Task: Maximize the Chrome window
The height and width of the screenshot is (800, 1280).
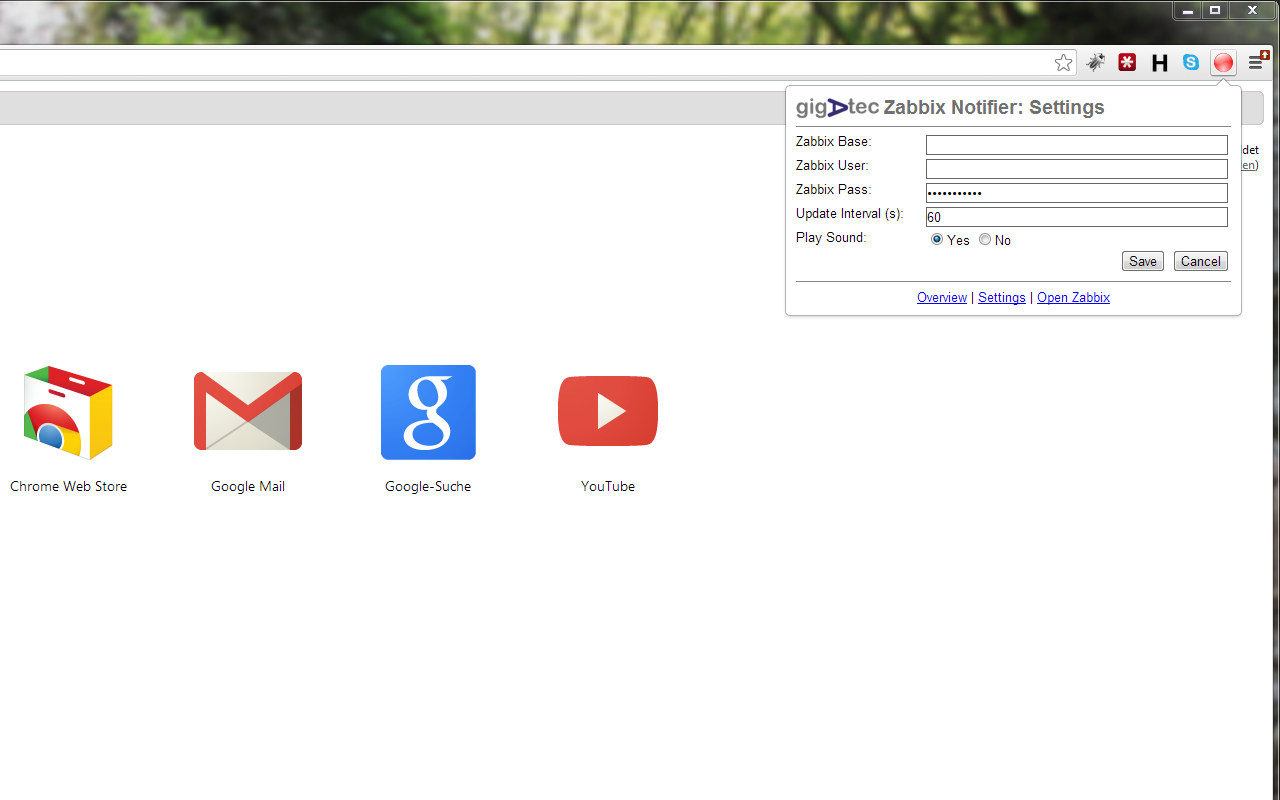Action: tap(1215, 10)
